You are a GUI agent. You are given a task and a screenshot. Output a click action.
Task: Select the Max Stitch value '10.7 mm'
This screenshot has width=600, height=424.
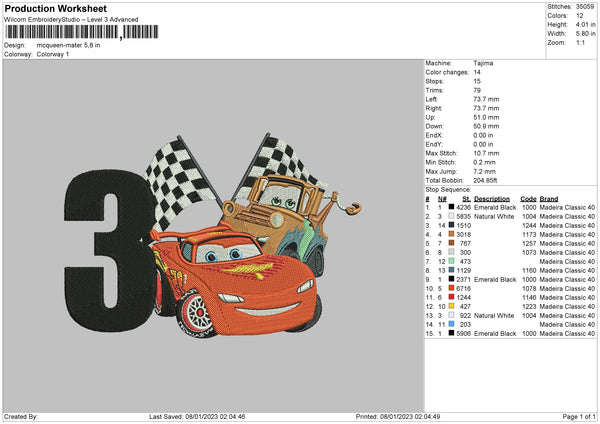tap(486, 153)
